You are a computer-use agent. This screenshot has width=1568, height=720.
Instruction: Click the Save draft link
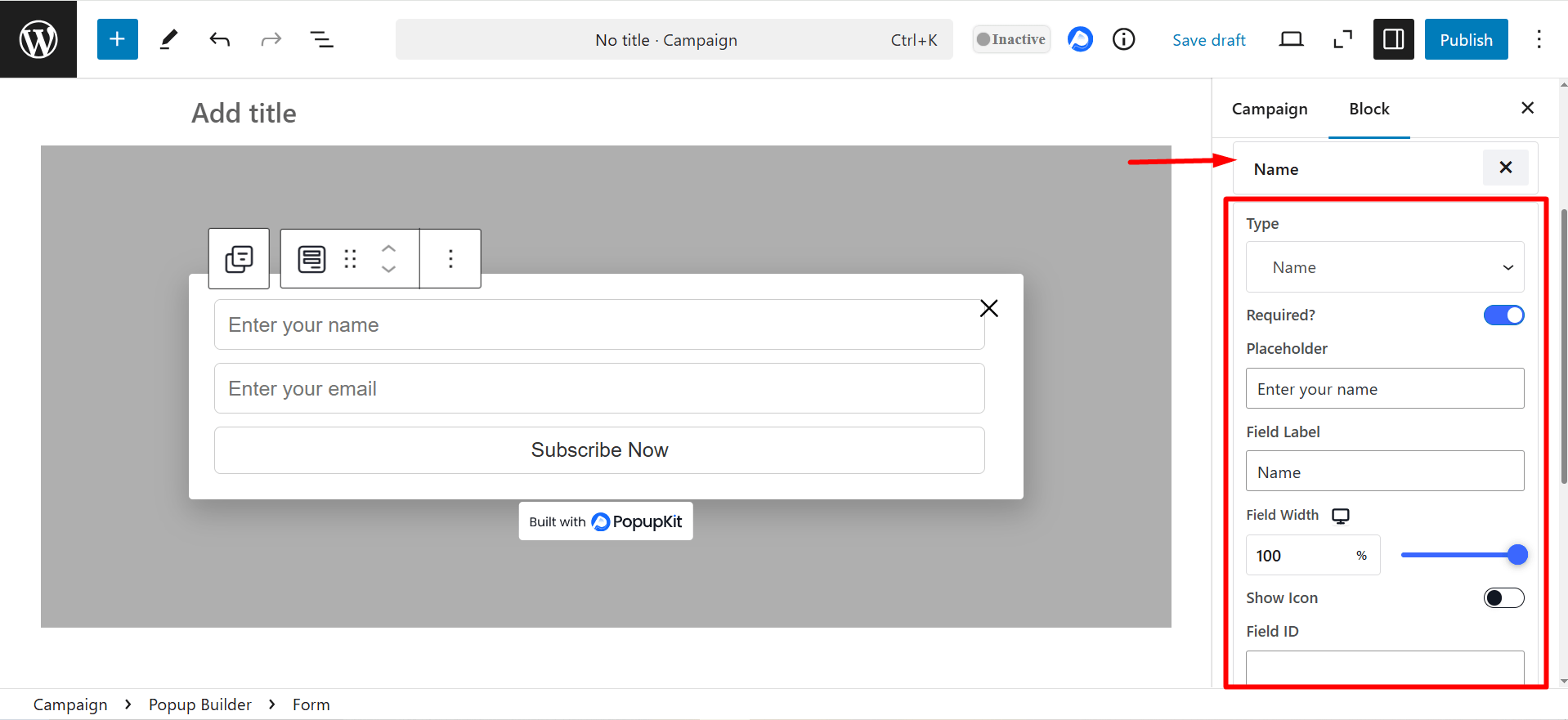coord(1208,40)
